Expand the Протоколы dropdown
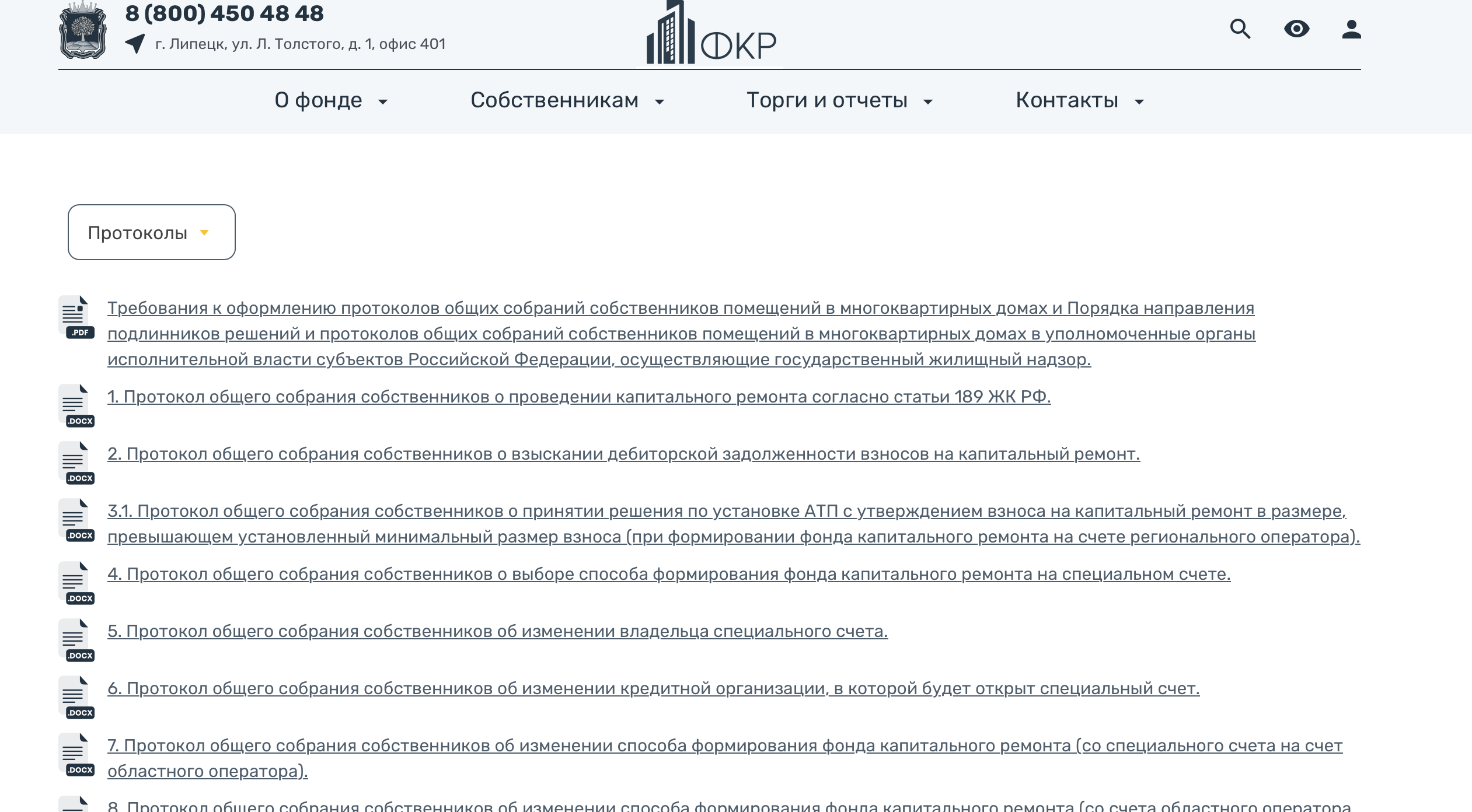Image resolution: width=1472 pixels, height=812 pixels. [x=151, y=232]
